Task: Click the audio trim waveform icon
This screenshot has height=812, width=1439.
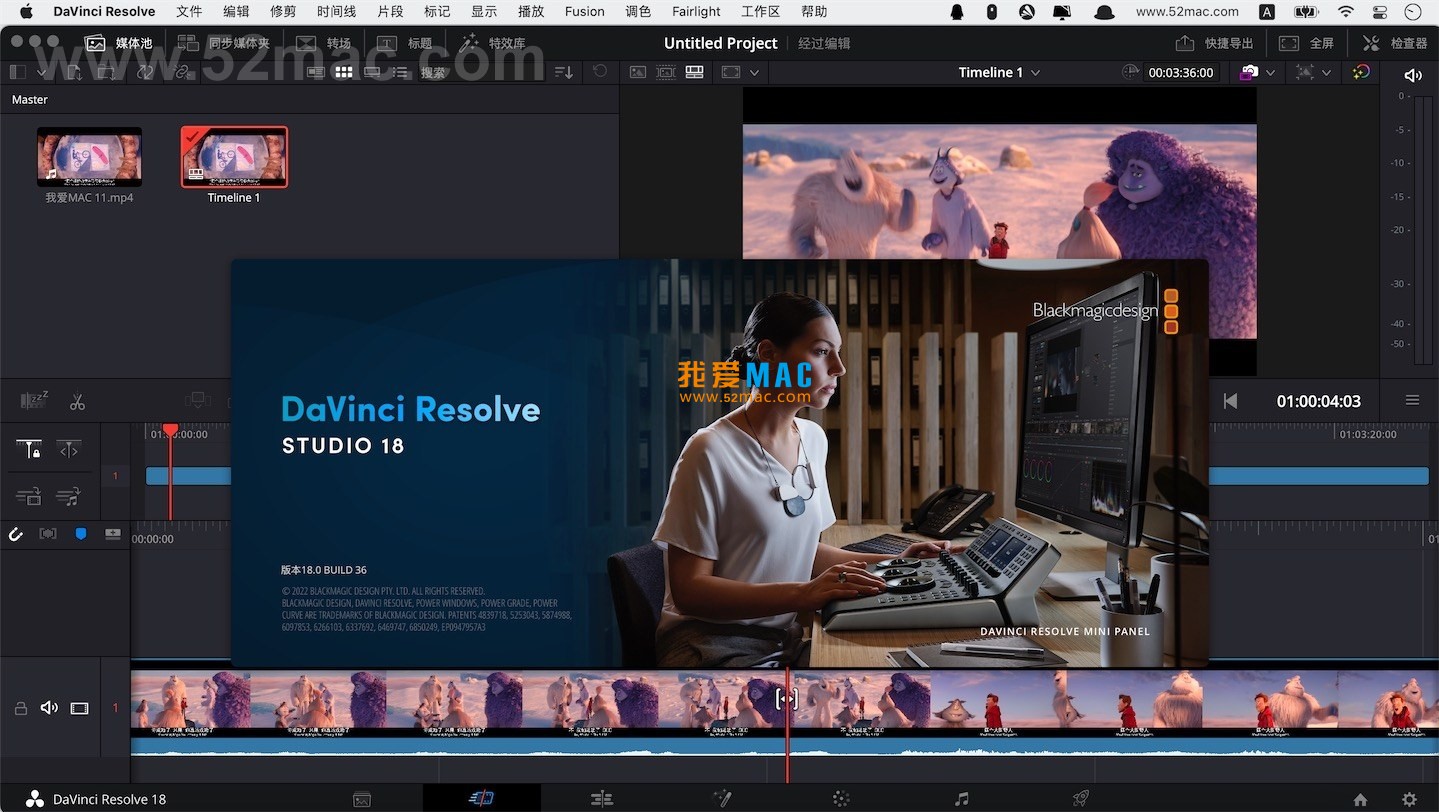Action: (x=48, y=534)
